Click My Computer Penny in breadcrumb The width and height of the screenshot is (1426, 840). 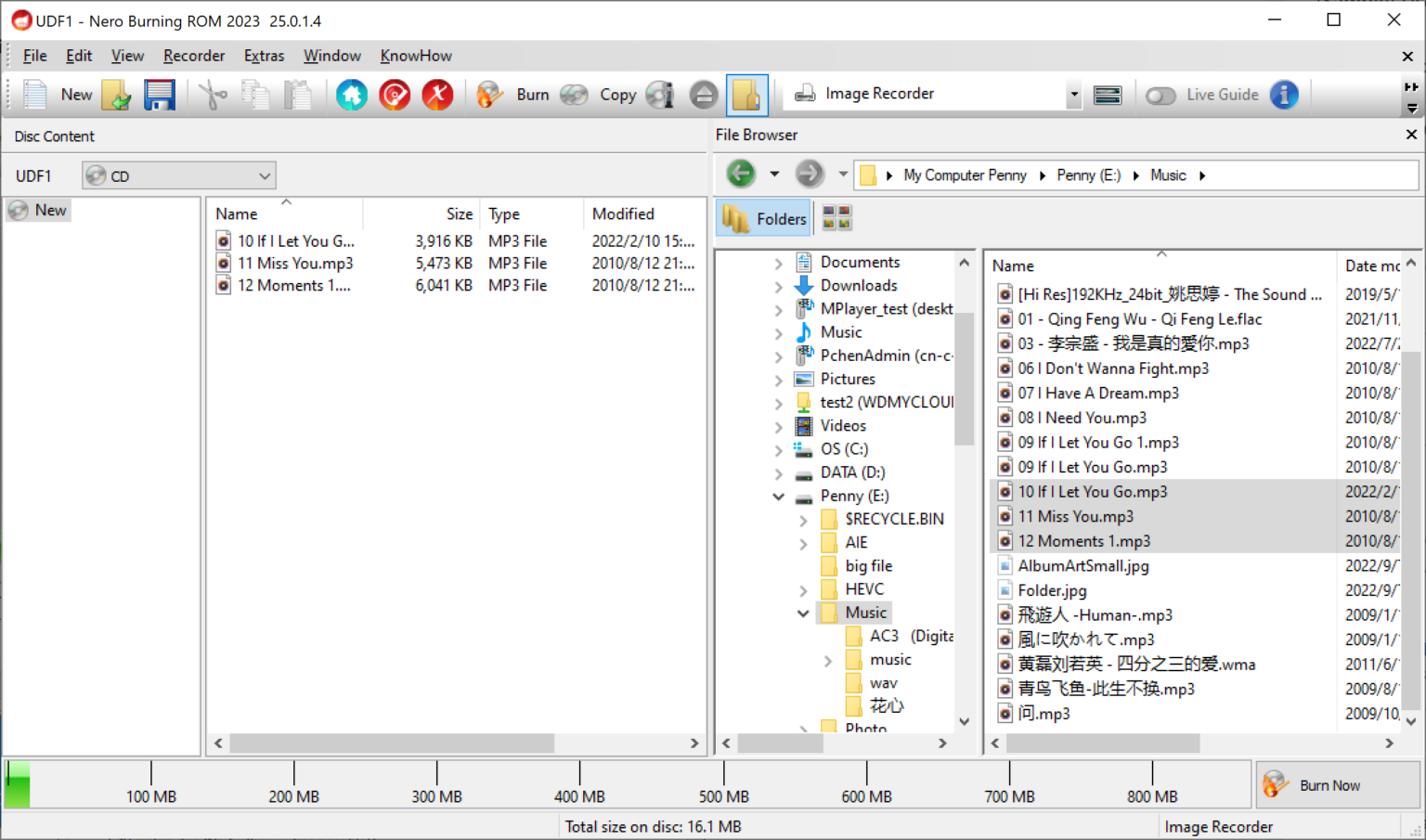tap(965, 175)
